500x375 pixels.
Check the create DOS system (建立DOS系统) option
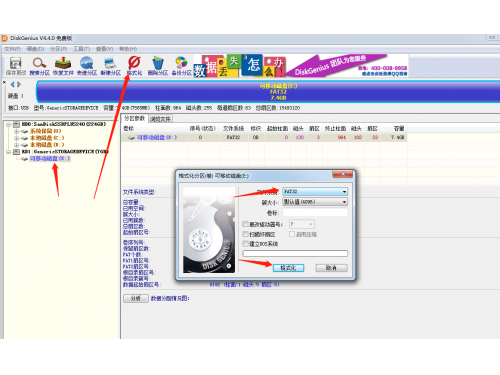coord(246,244)
